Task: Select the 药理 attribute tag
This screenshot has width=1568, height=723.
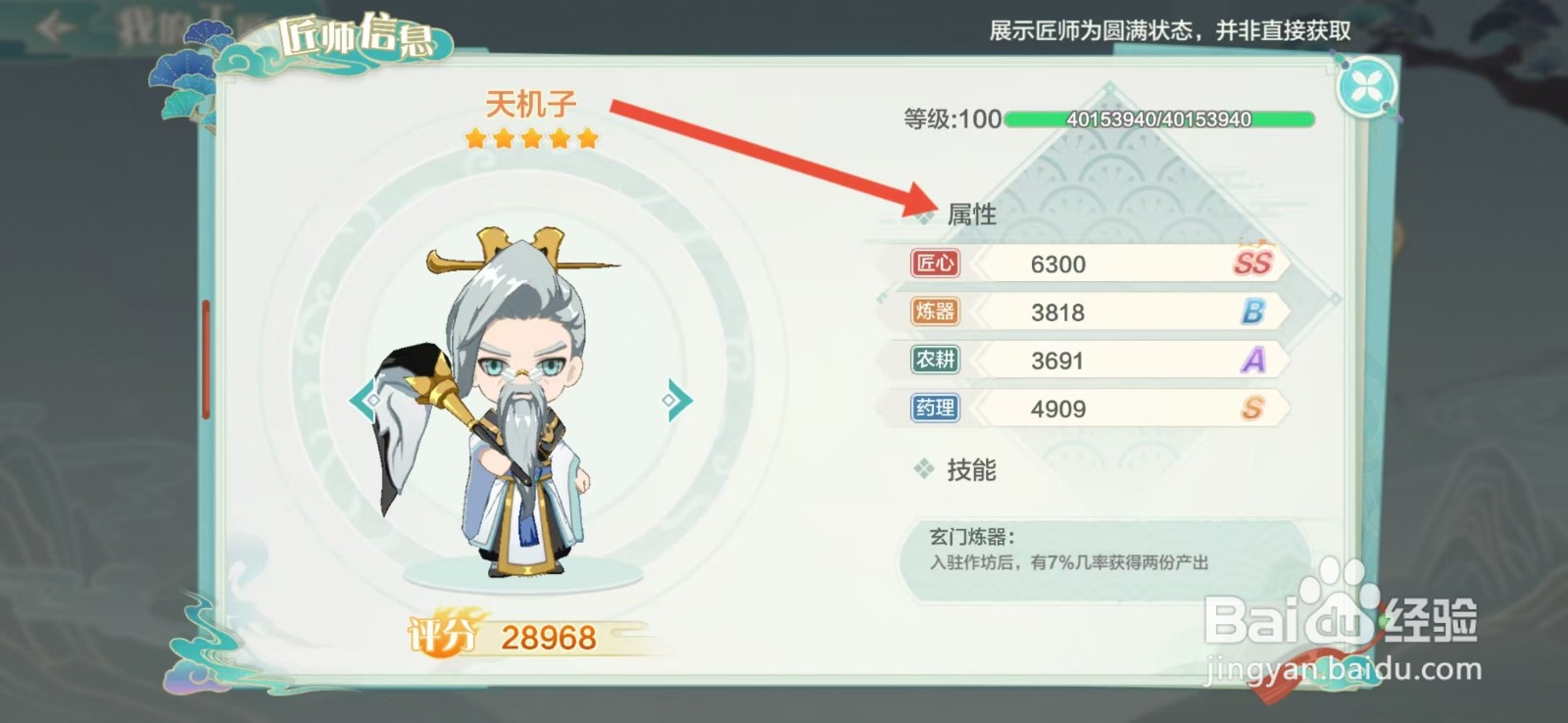Action: (x=935, y=408)
